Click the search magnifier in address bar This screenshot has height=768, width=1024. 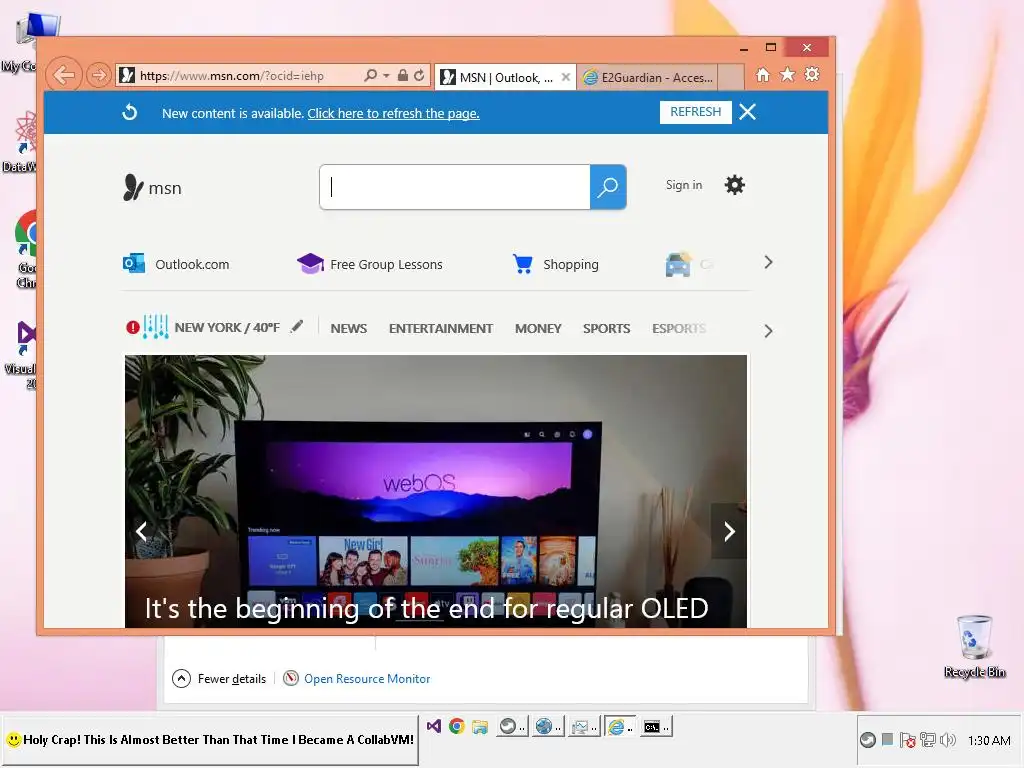(x=370, y=76)
